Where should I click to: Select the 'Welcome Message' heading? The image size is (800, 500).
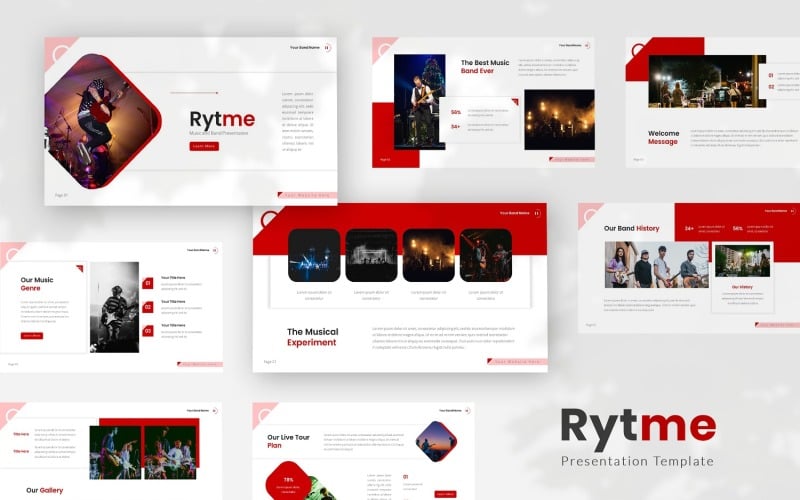(x=663, y=137)
